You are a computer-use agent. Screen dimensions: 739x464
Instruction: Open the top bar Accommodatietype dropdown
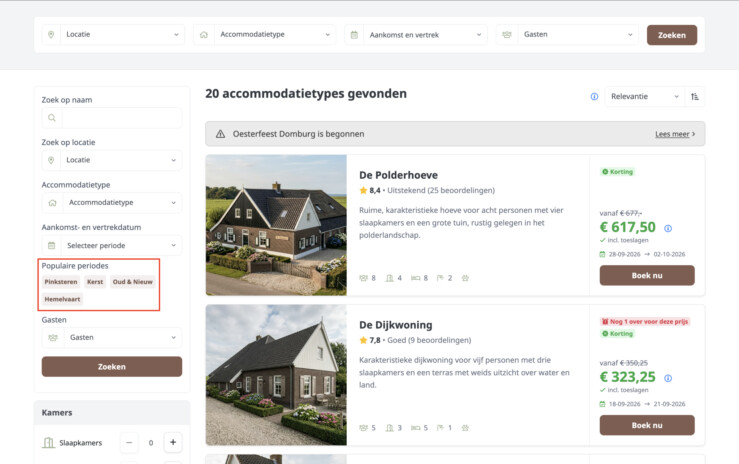pyautogui.click(x=265, y=34)
